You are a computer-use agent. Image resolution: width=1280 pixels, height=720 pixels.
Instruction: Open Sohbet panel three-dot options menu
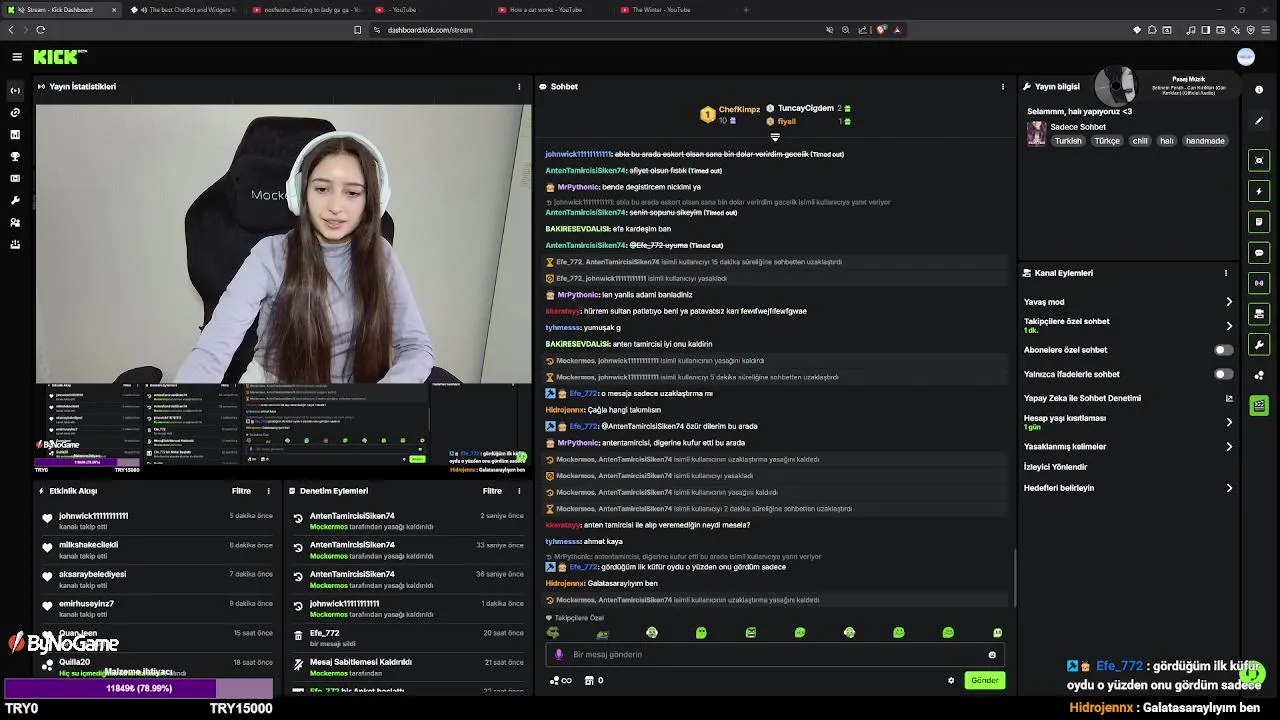click(1003, 87)
